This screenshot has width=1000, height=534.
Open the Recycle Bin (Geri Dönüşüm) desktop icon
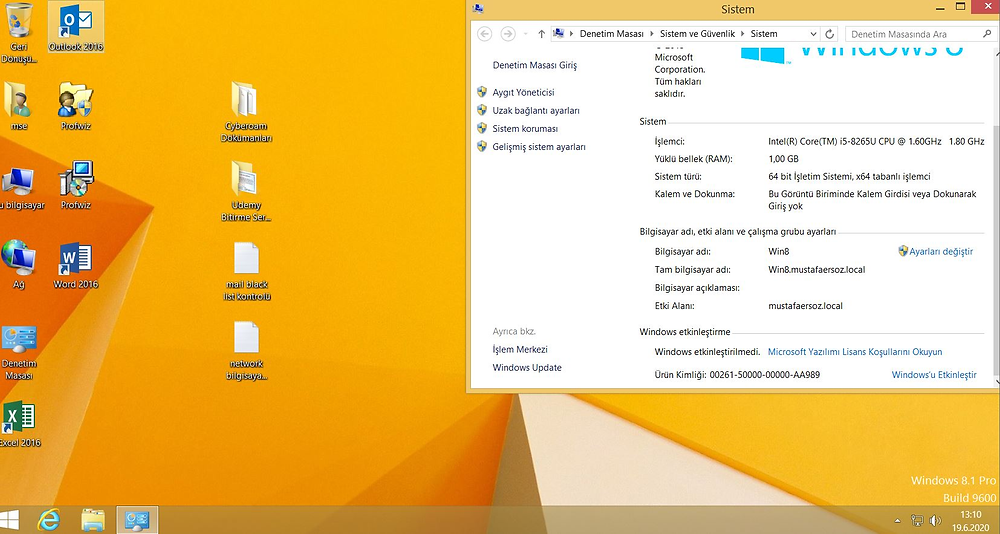click(x=19, y=32)
